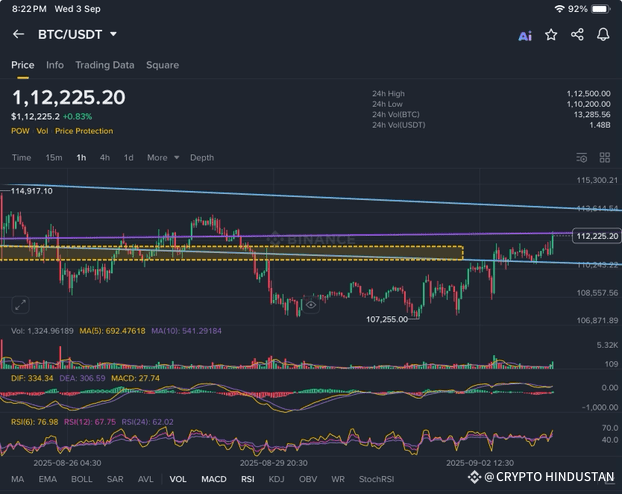Open price alerts bell icon

(603, 35)
